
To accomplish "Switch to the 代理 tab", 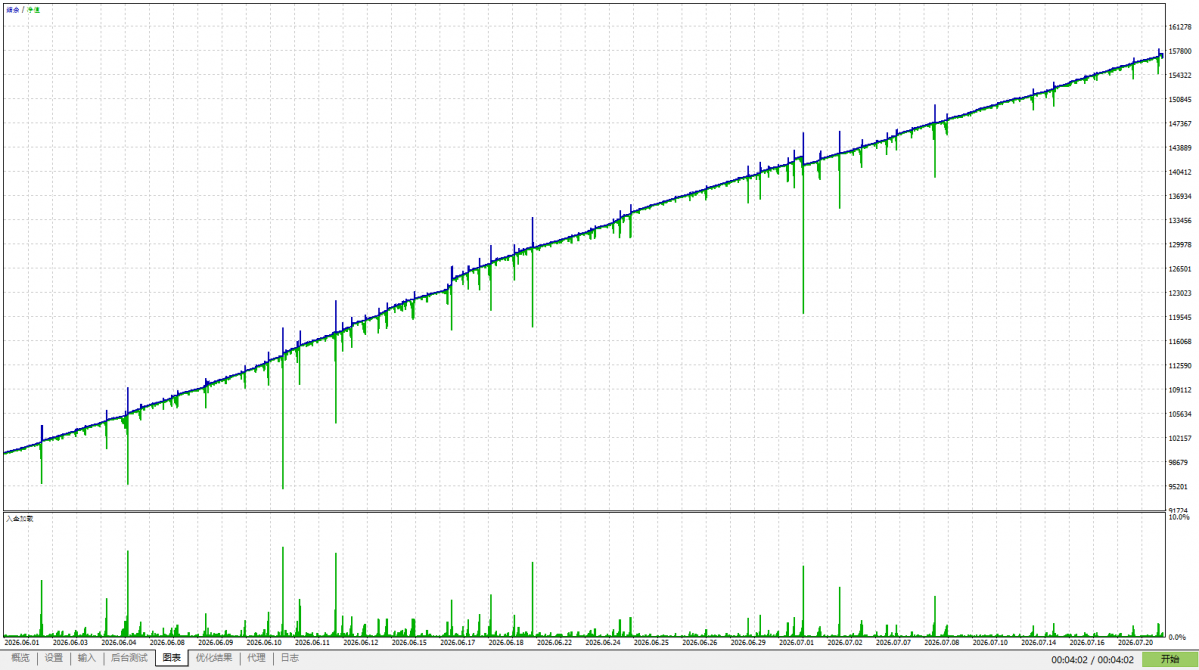I will tap(256, 658).
